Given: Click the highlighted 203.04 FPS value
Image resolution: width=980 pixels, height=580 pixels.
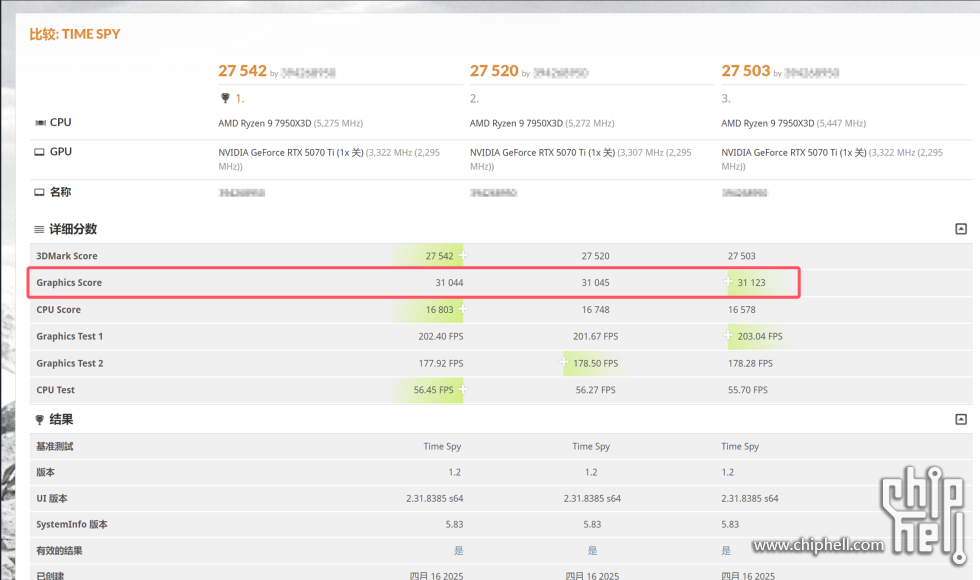Looking at the screenshot, I should coord(760,336).
